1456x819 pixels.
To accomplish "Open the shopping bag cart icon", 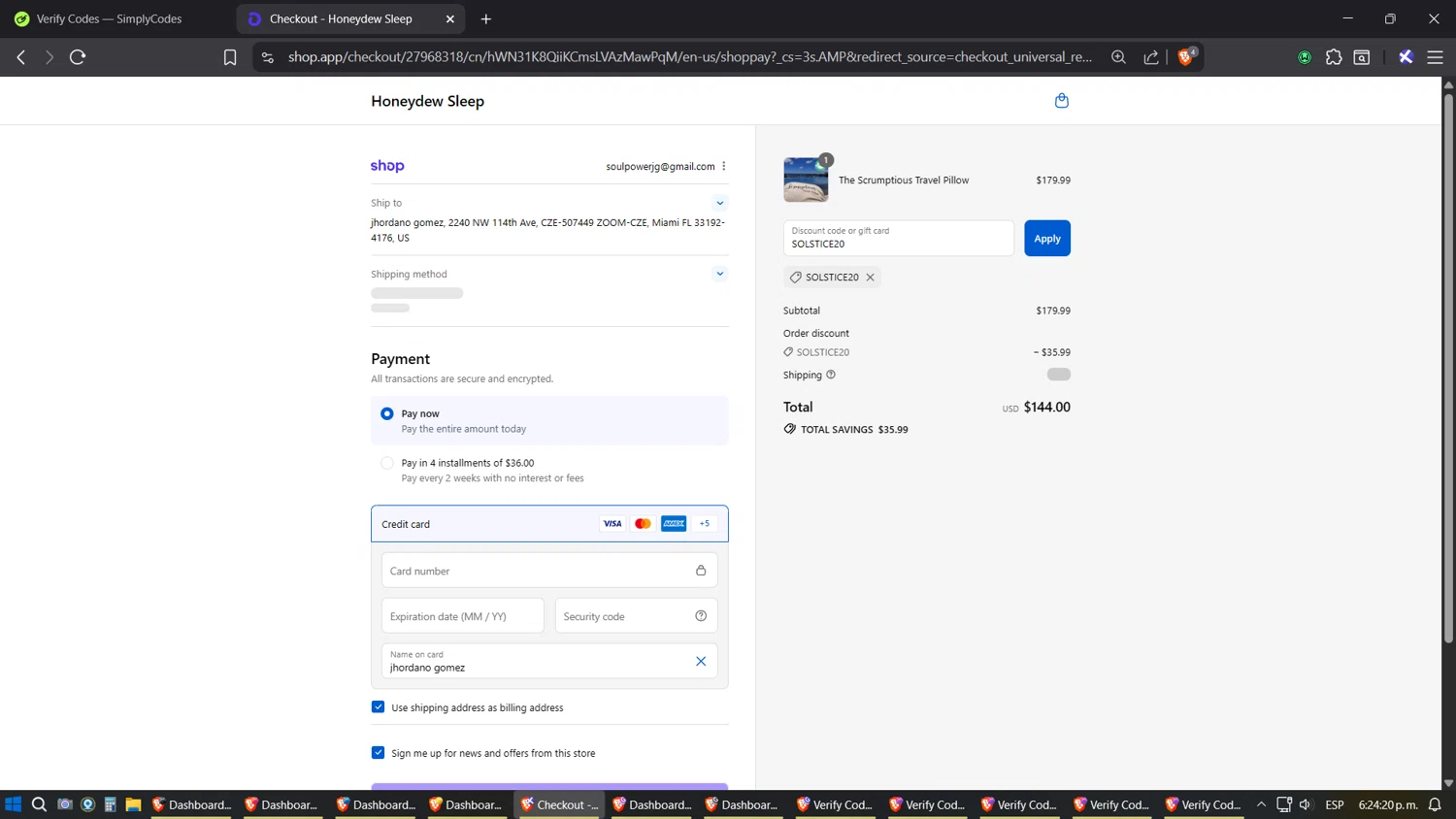I will [1061, 101].
